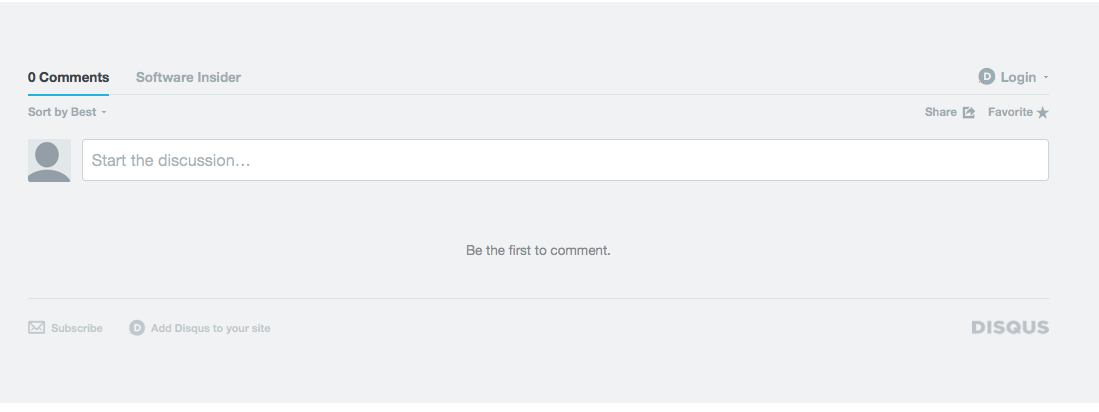Image resolution: width=1099 pixels, height=412 pixels.
Task: Click the Disqus logo icon beside Login
Action: click(x=986, y=77)
